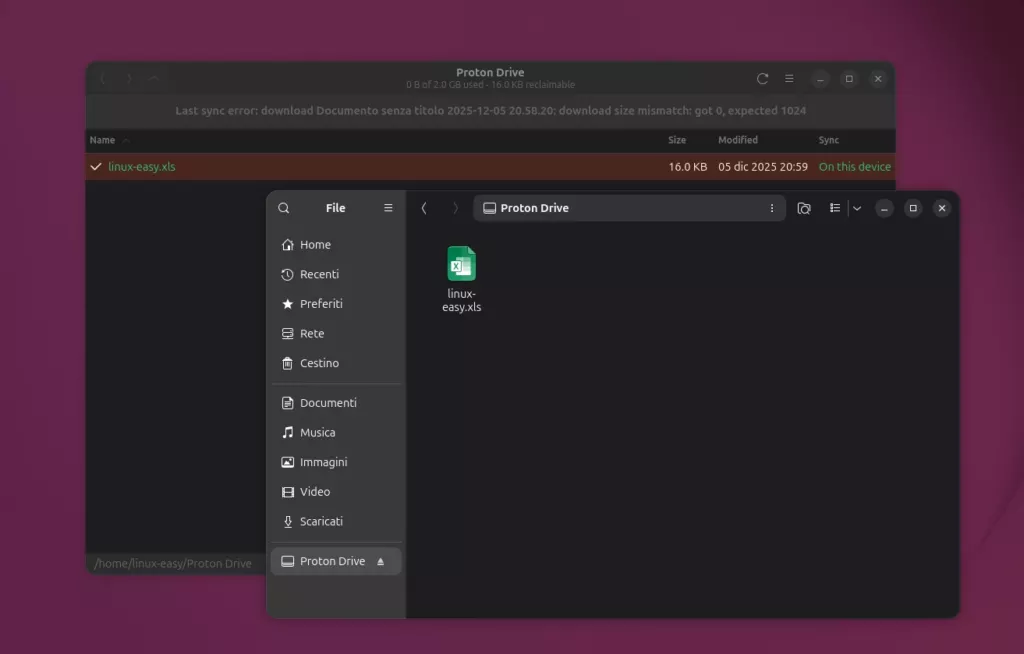Go forward in Files window
This screenshot has height=654, width=1024.
(x=455, y=208)
